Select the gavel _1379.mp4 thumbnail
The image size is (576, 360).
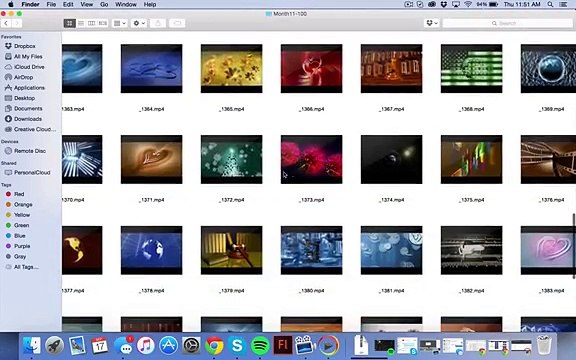pyautogui.click(x=231, y=250)
